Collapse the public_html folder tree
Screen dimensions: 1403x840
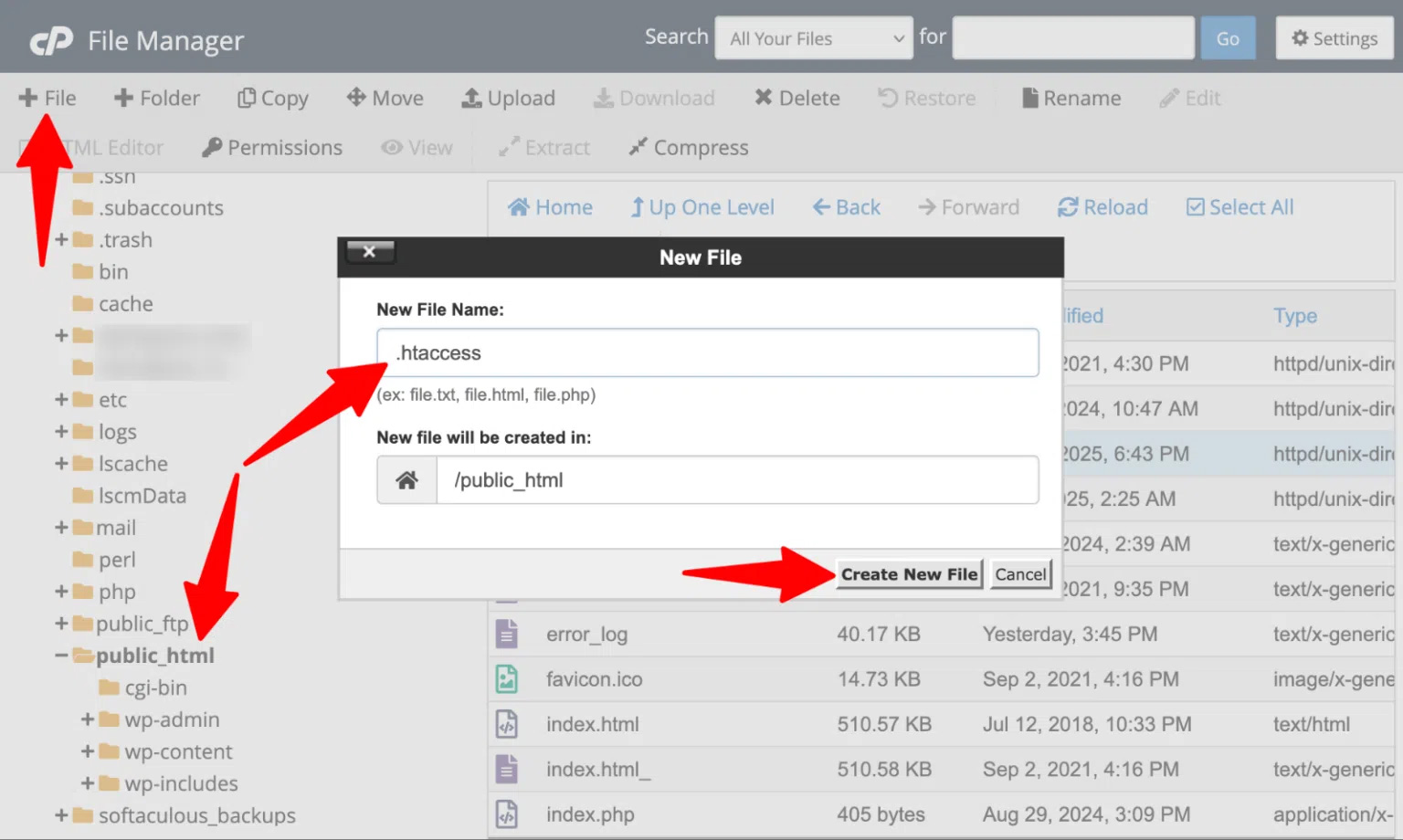[x=61, y=656]
